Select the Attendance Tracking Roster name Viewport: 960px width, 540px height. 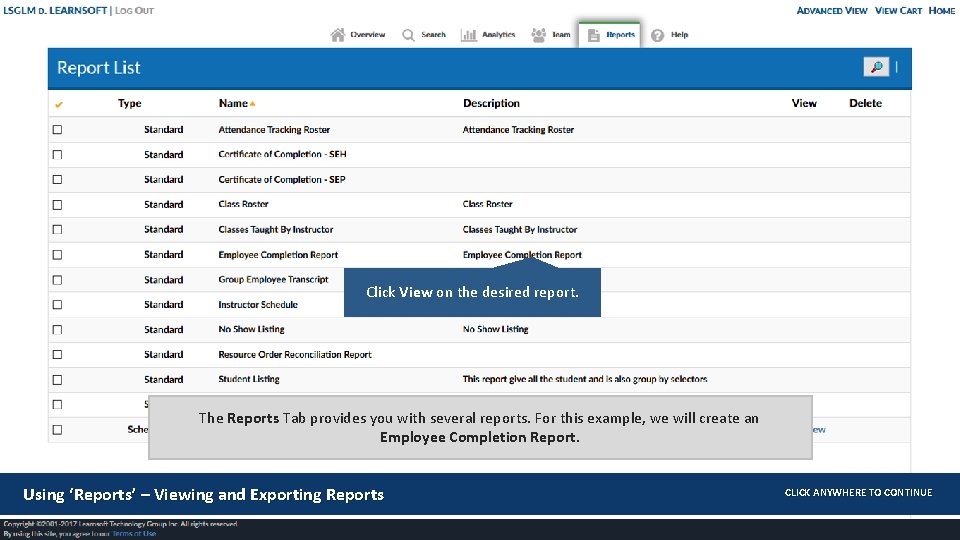click(x=274, y=130)
